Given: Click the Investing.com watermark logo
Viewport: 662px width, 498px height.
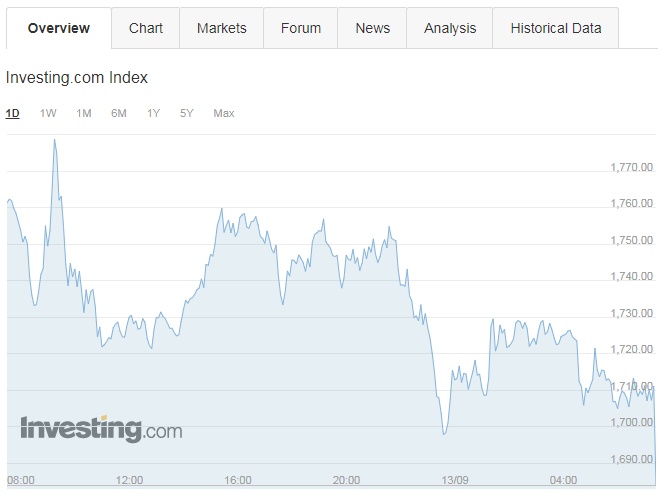Looking at the screenshot, I should click(x=101, y=430).
